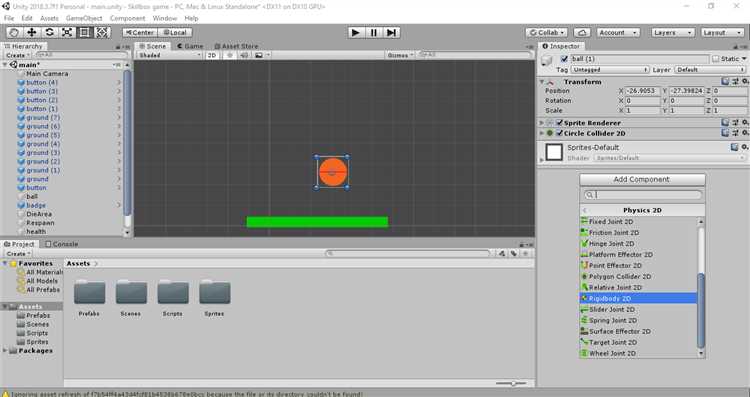Click Position X value field

pyautogui.click(x=642, y=91)
